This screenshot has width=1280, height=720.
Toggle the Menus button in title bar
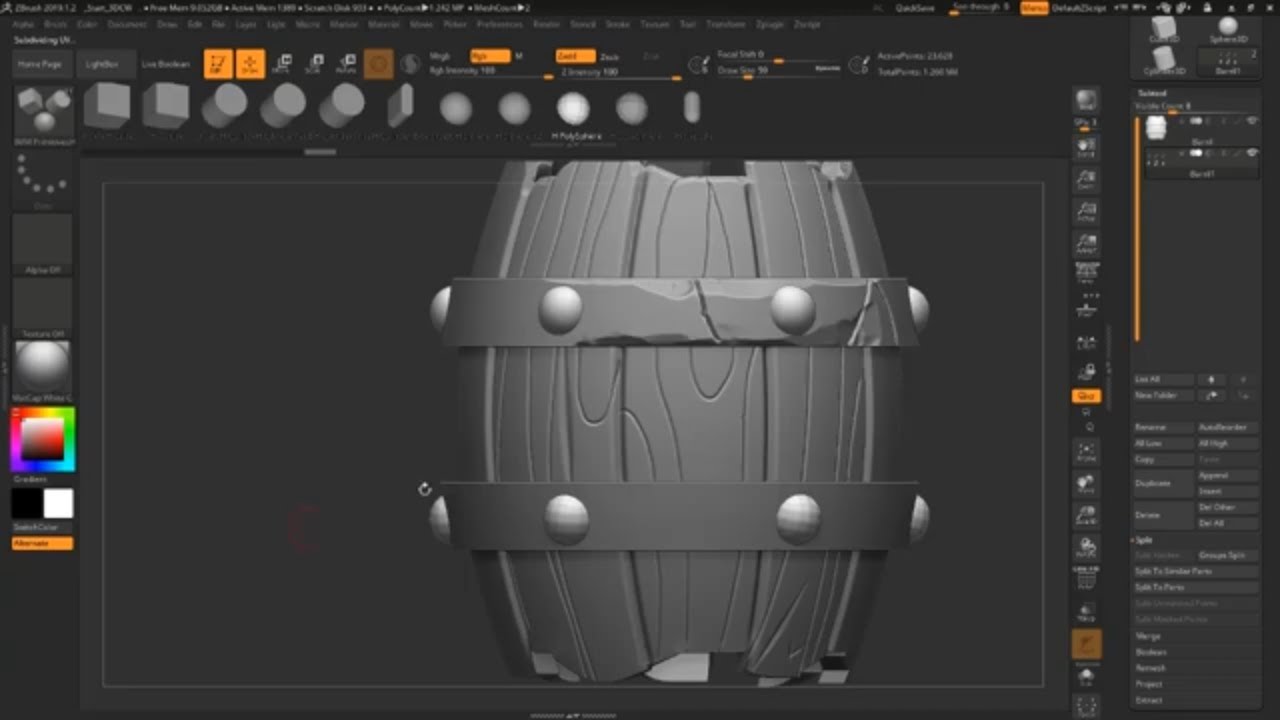point(1034,8)
